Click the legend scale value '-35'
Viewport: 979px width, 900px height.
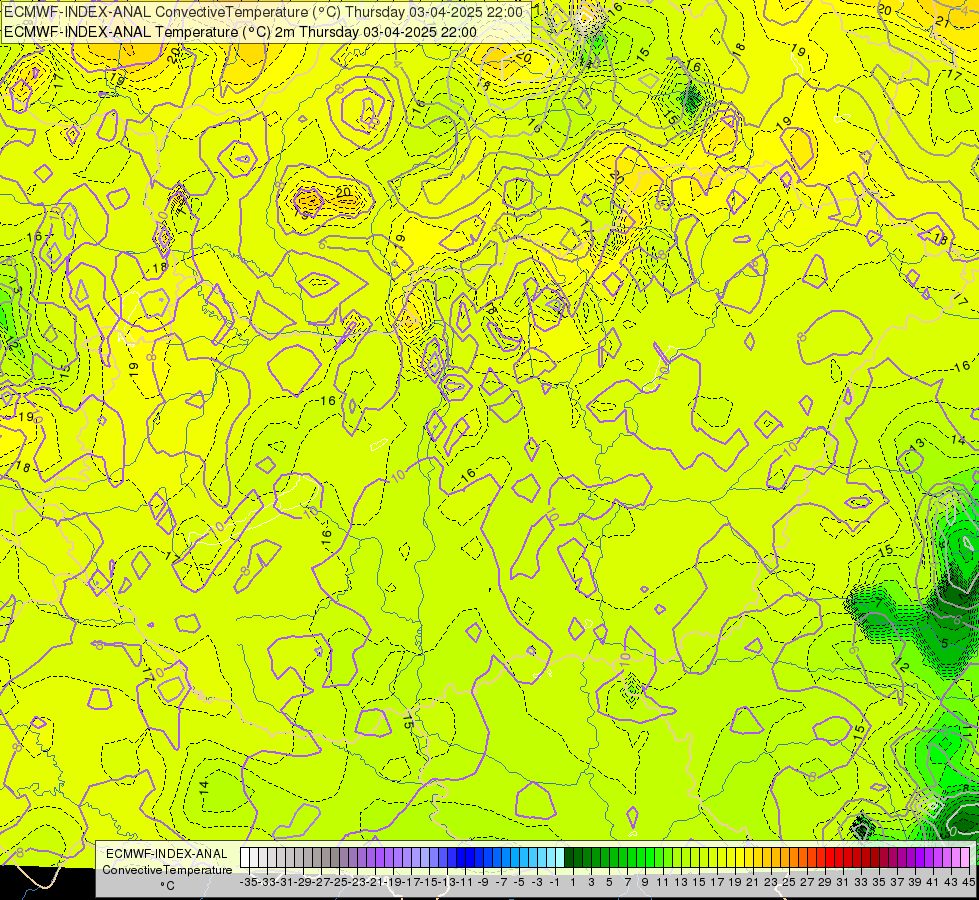pos(248,882)
